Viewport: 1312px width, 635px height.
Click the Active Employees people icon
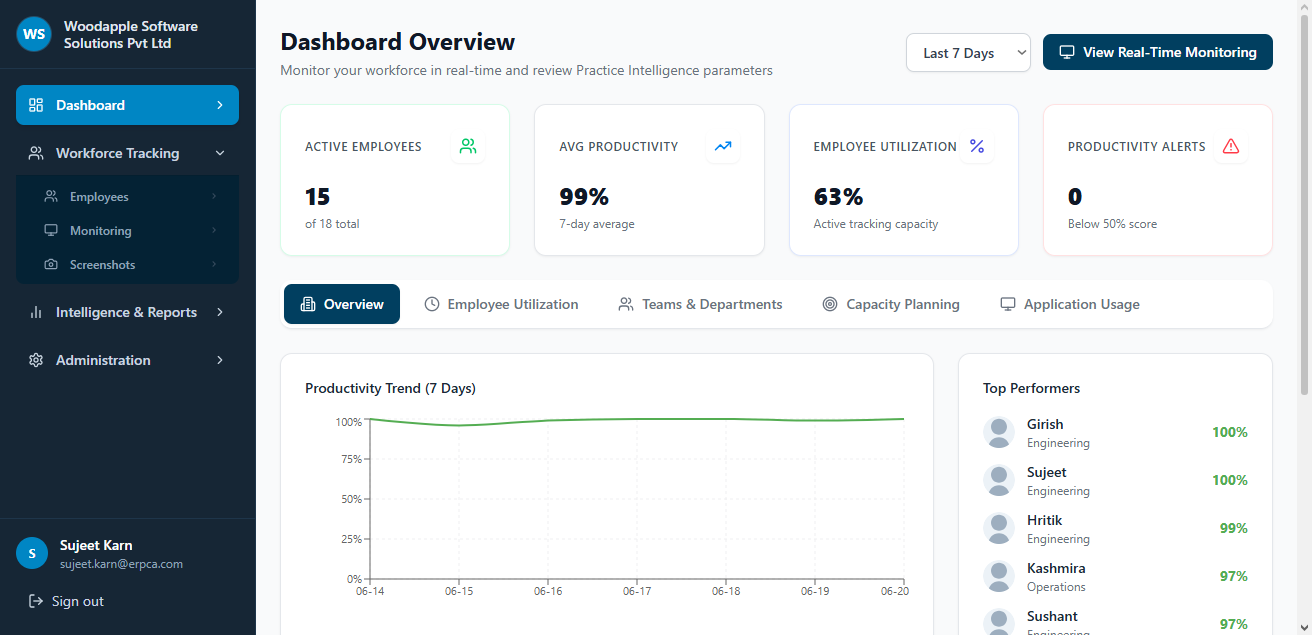468,146
